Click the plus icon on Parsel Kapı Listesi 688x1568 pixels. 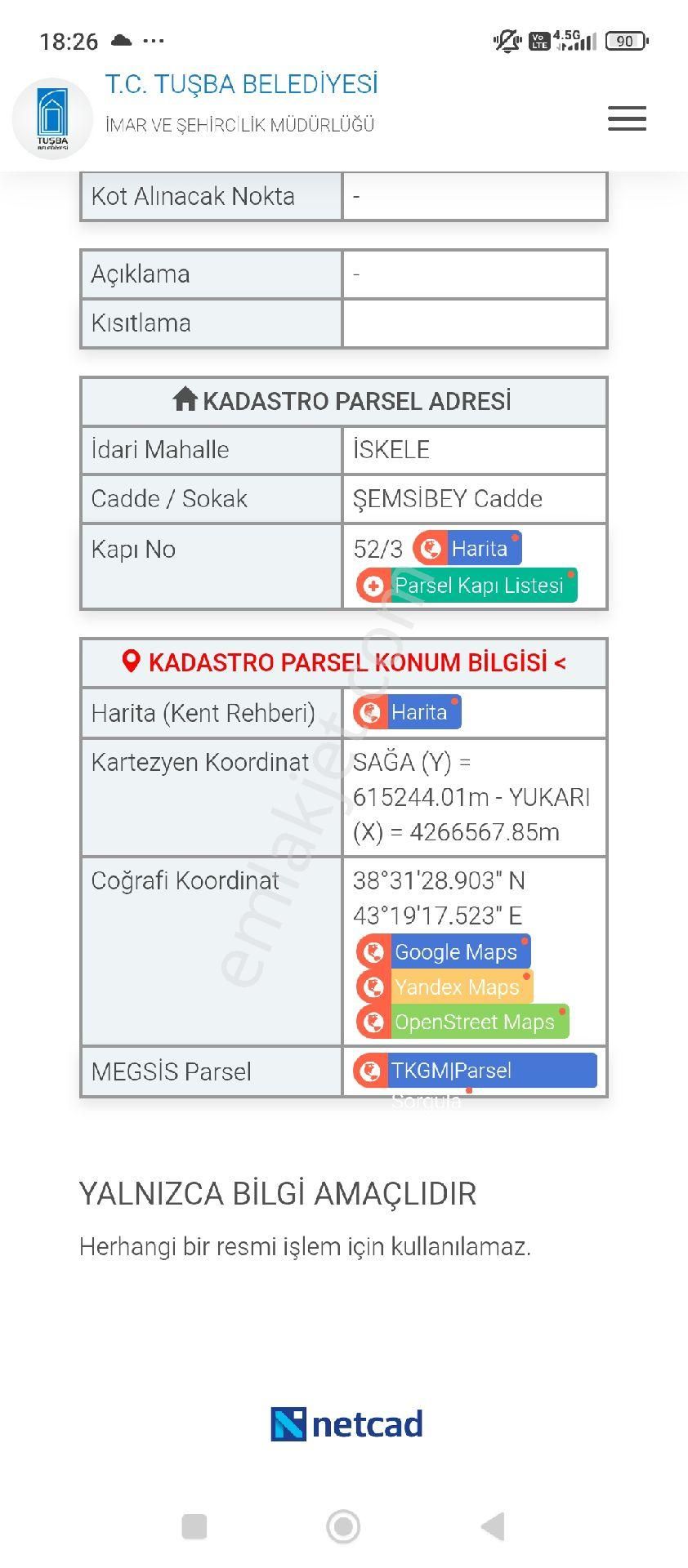point(373,585)
